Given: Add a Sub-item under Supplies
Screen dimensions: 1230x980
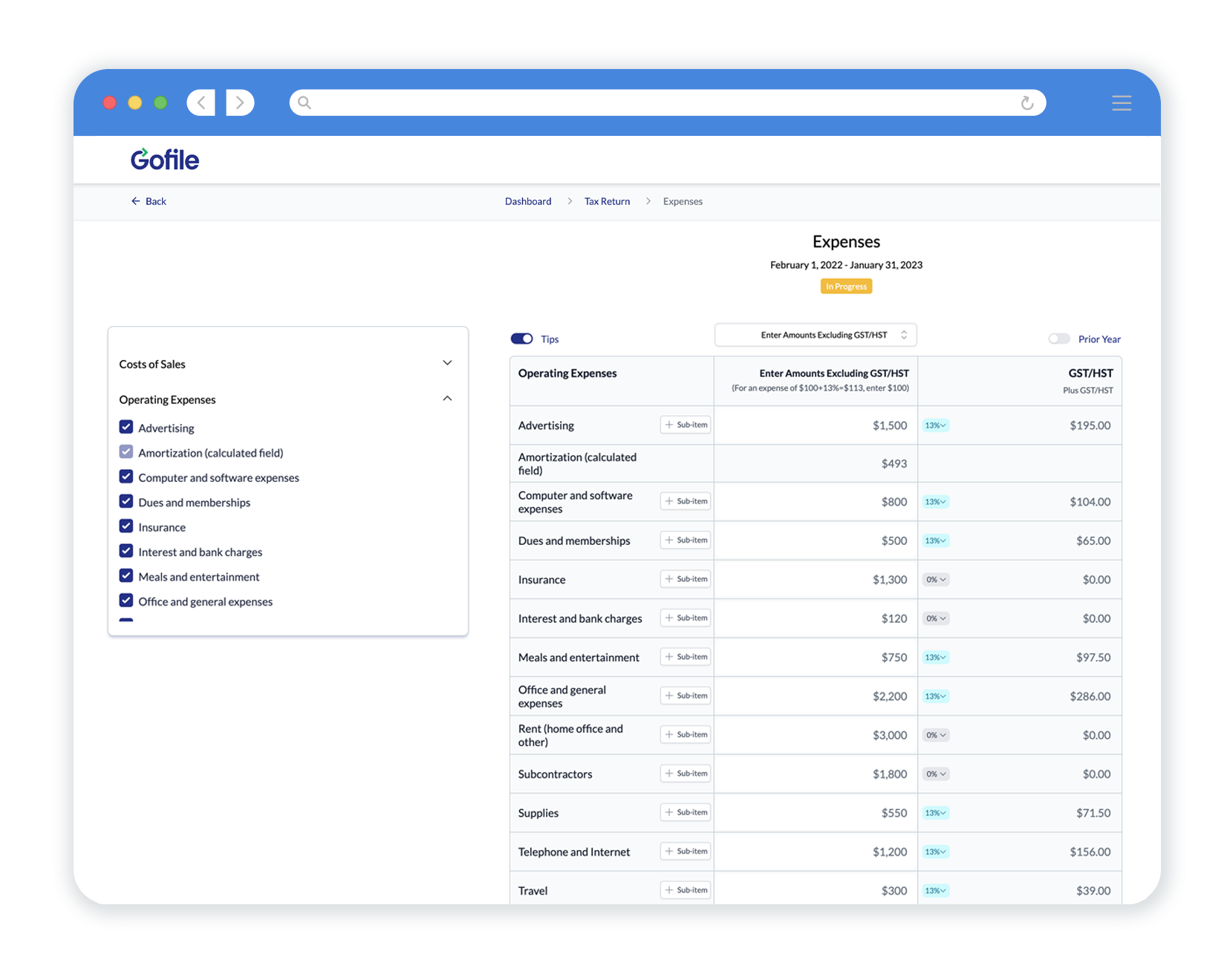Looking at the screenshot, I should (684, 812).
